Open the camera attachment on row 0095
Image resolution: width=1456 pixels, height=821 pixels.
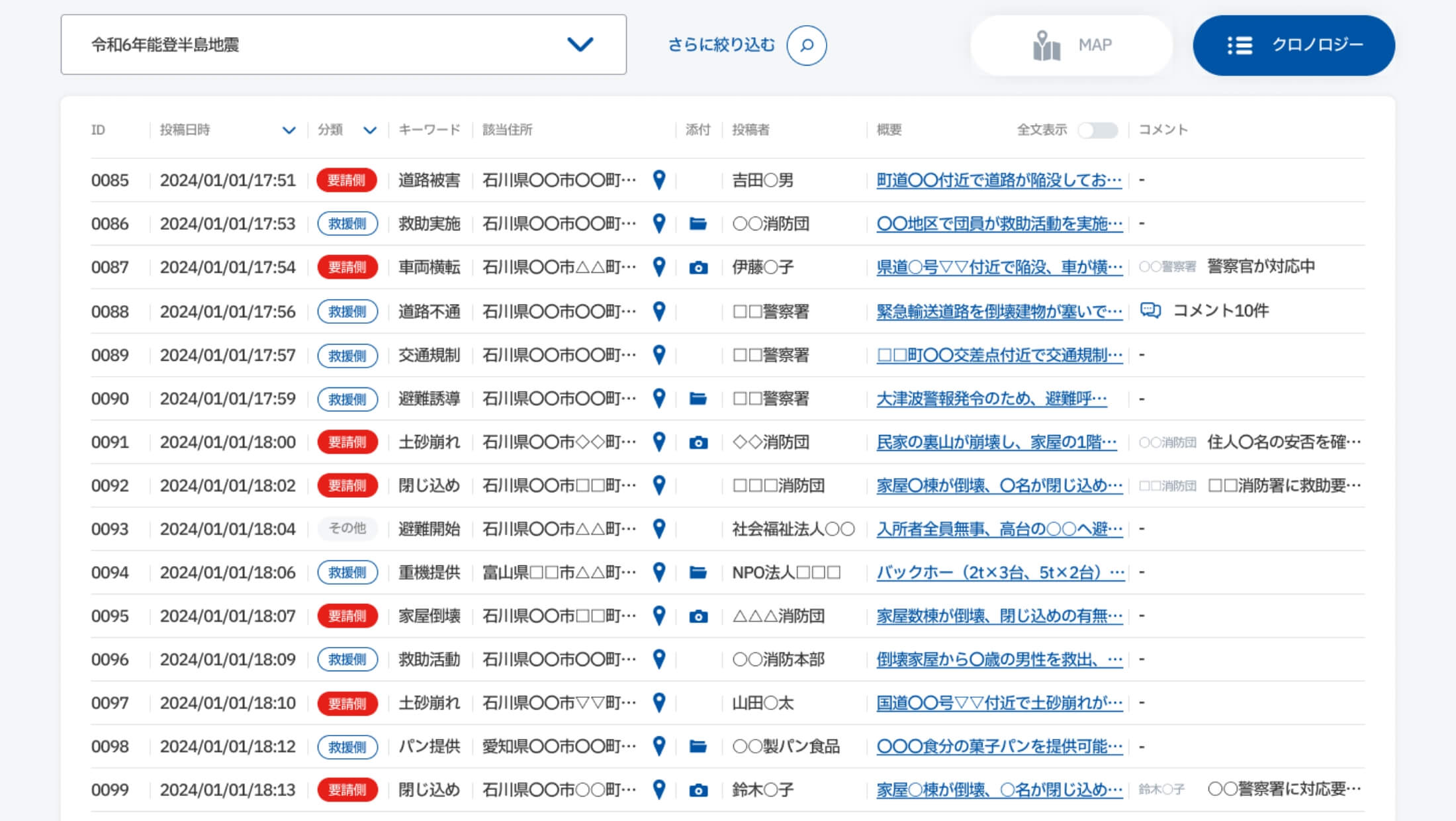tap(698, 616)
